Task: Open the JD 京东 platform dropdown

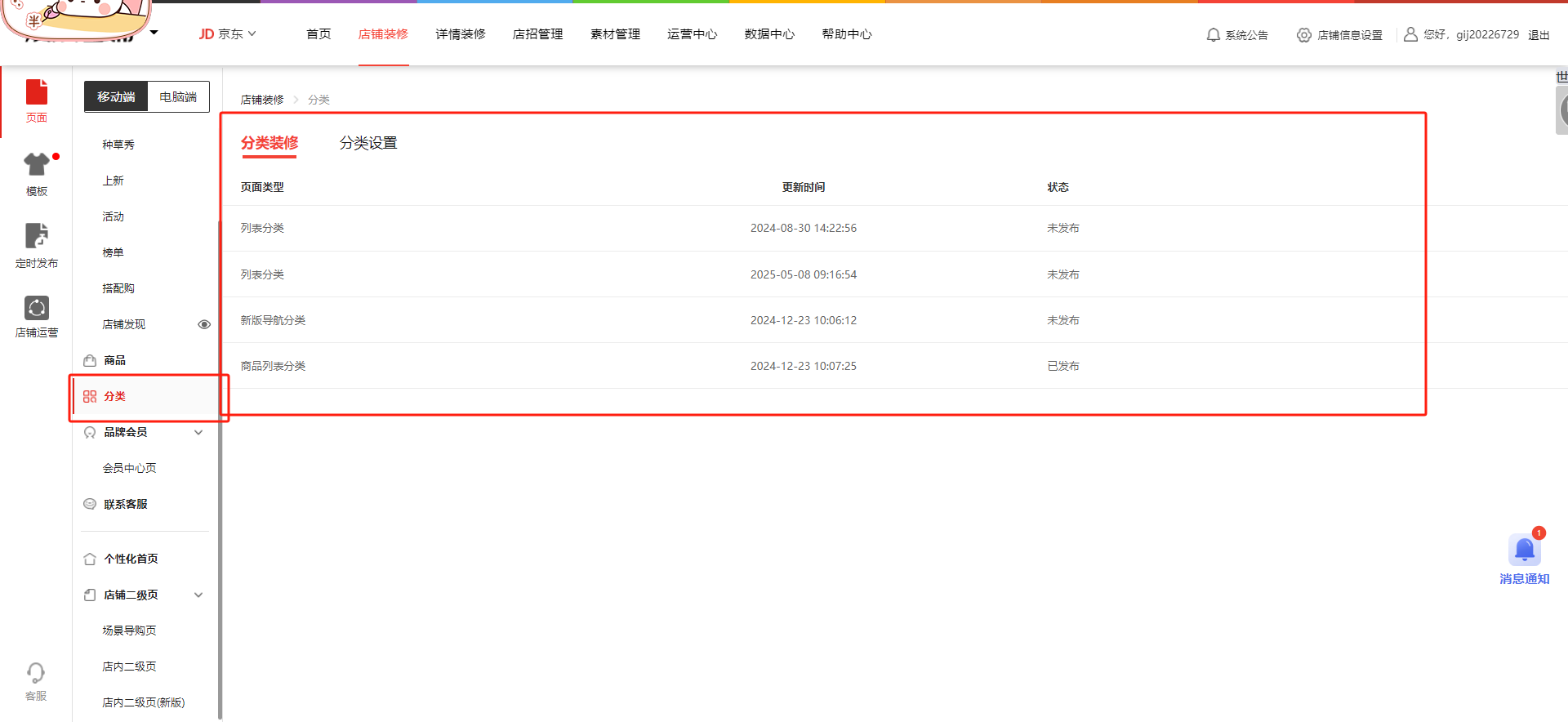Action: click(x=228, y=34)
